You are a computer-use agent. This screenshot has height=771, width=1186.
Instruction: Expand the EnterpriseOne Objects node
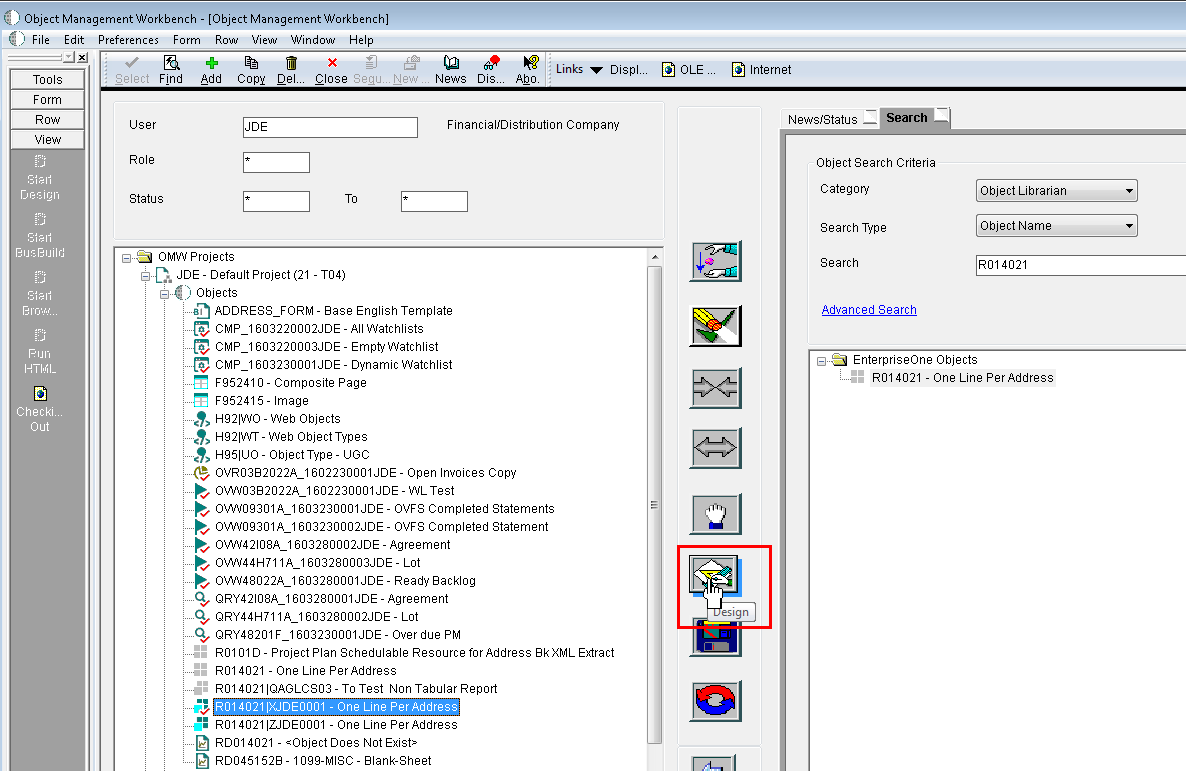[x=822, y=359]
